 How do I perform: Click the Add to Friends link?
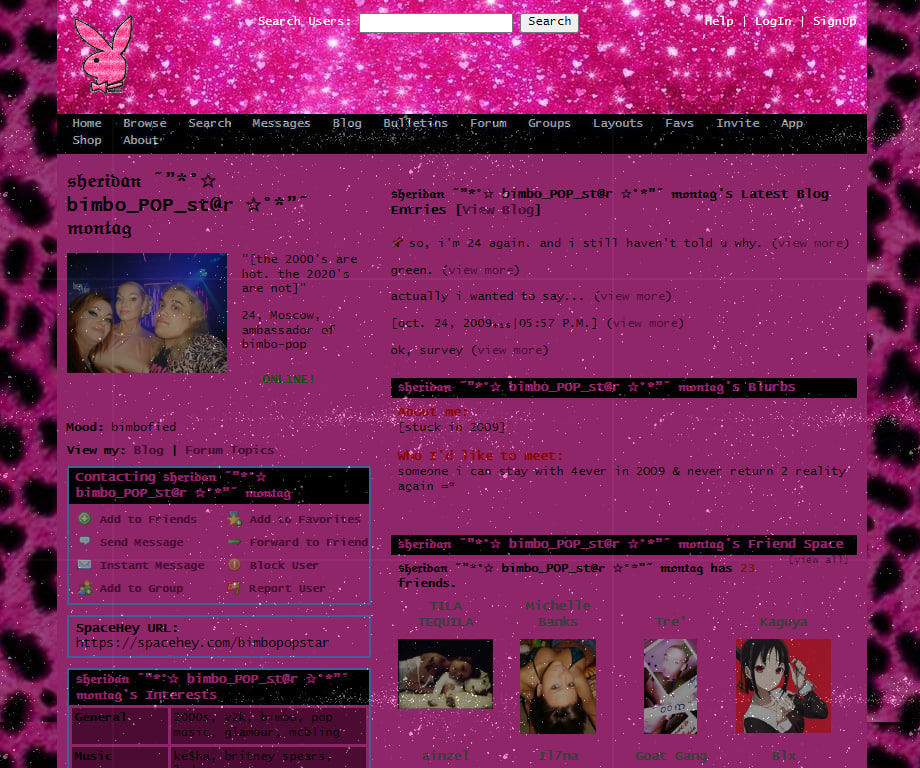tap(148, 519)
